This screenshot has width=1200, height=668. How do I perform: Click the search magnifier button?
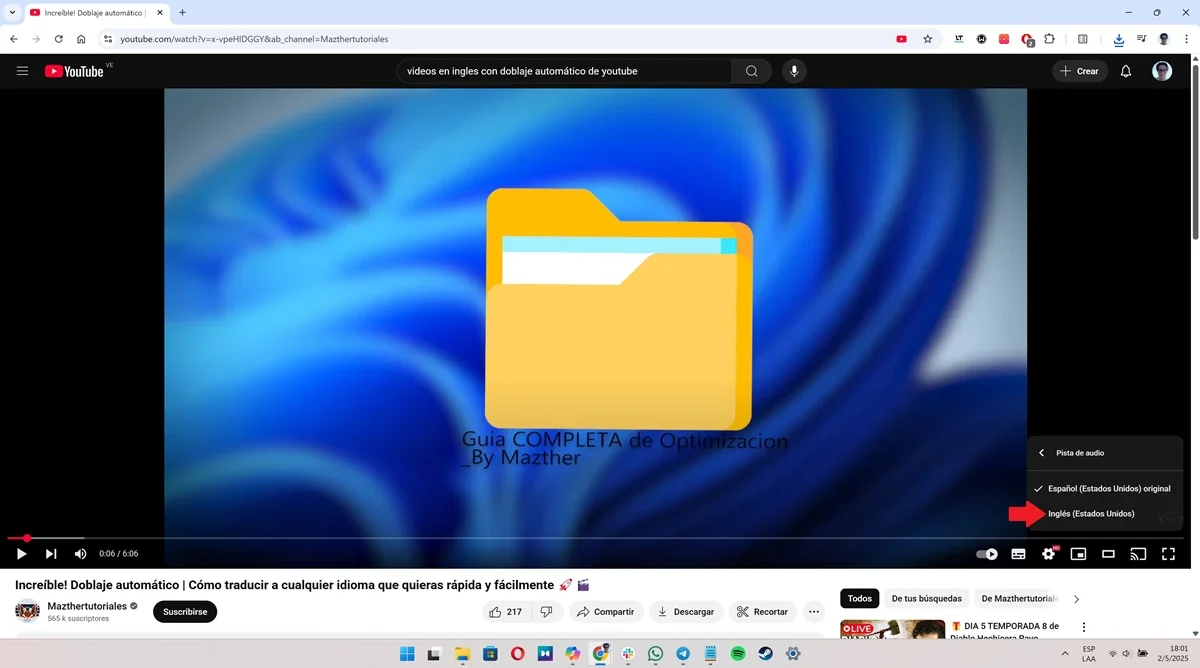coord(751,71)
